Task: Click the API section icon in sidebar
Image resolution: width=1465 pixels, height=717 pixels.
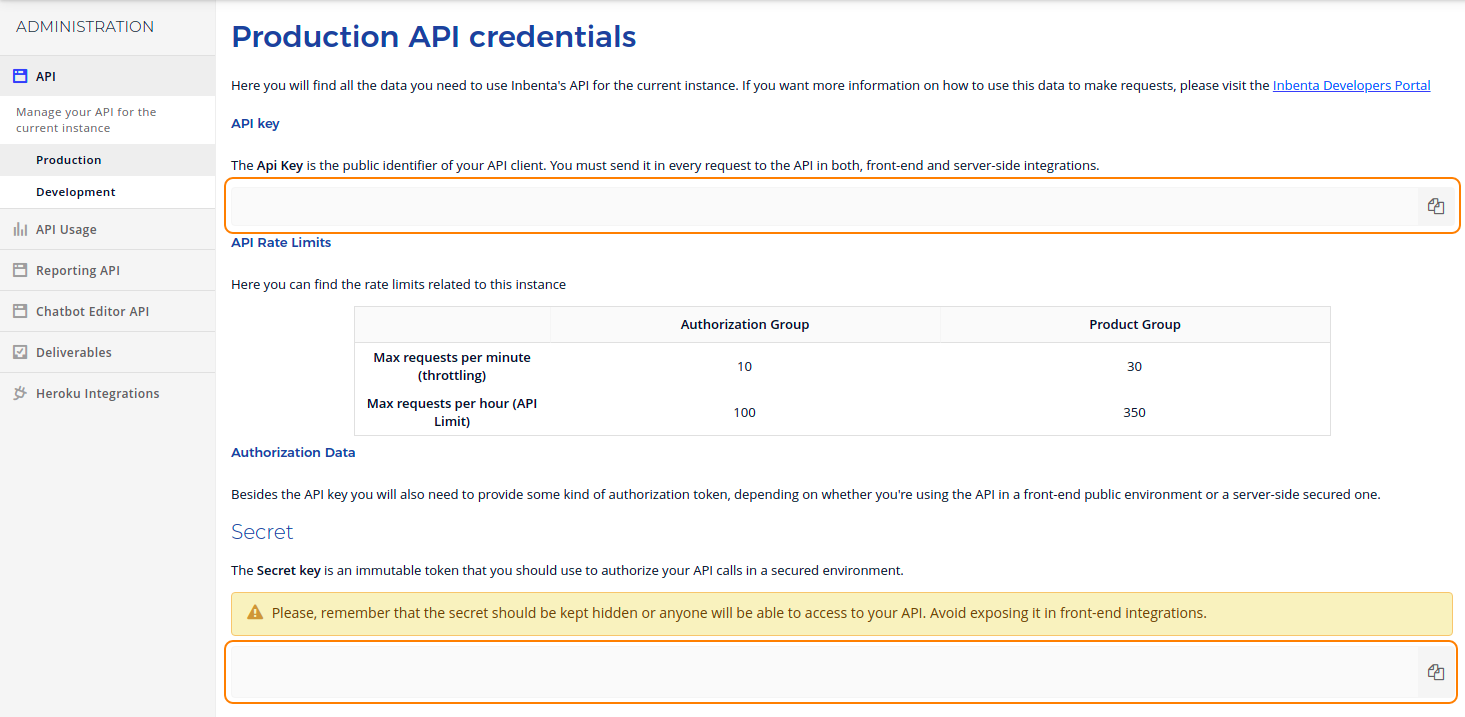Action: (20, 76)
